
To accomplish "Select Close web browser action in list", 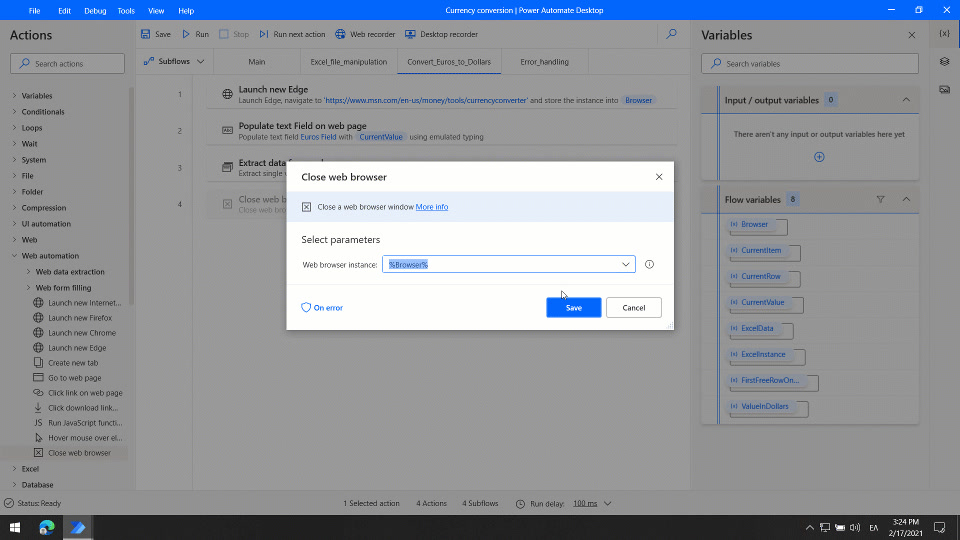I will (72, 453).
